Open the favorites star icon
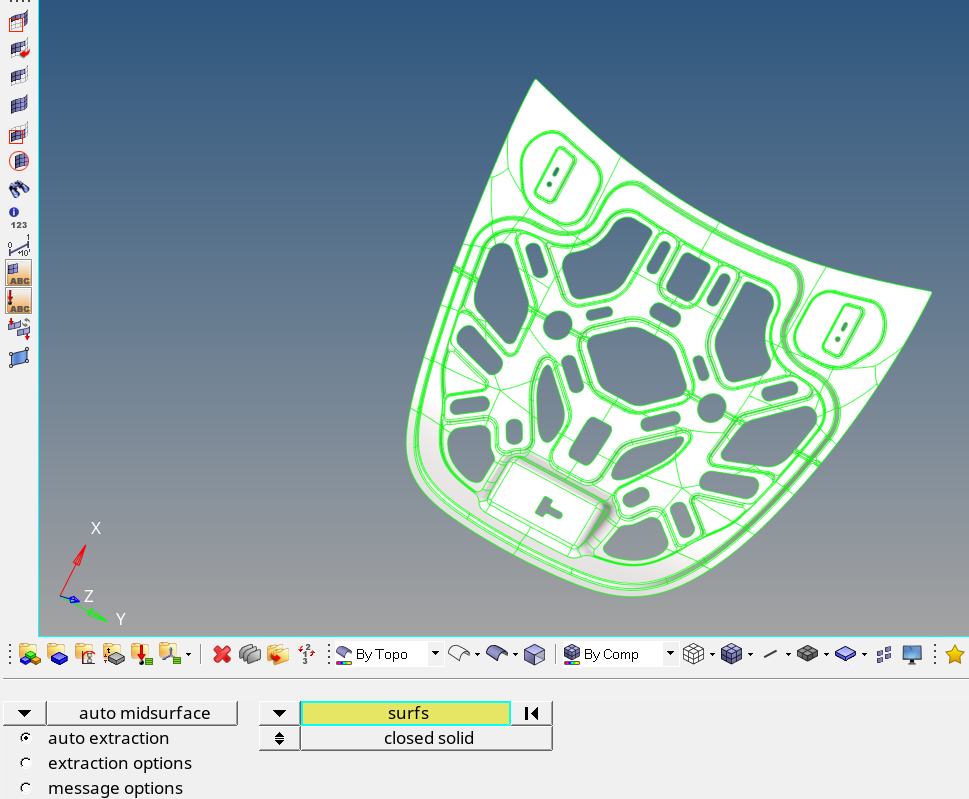The image size is (969, 799). pyautogui.click(x=955, y=654)
